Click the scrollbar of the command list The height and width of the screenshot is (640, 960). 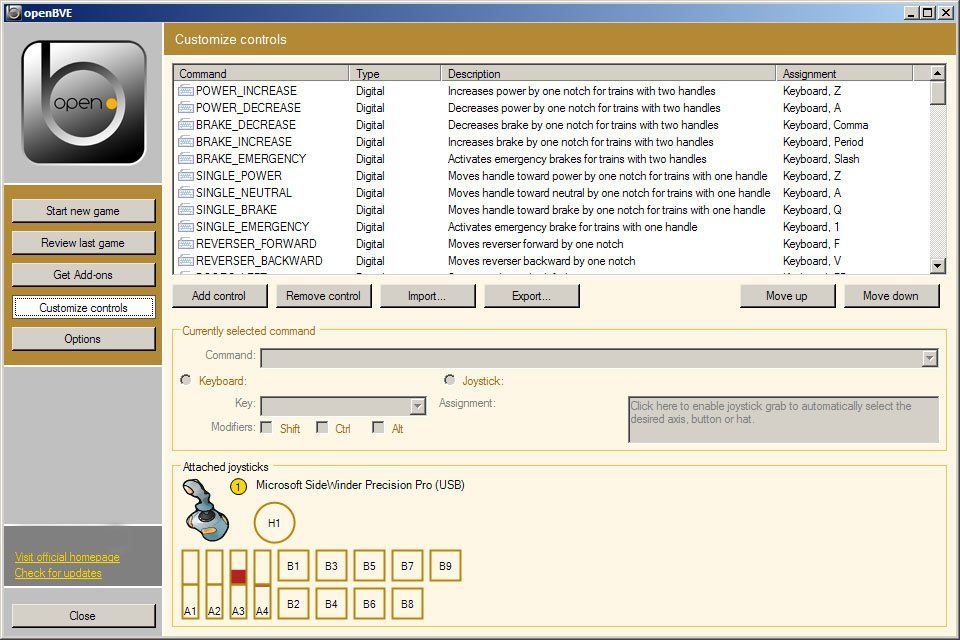point(936,165)
